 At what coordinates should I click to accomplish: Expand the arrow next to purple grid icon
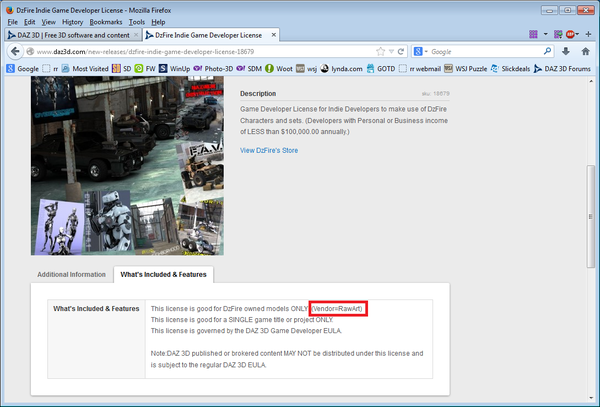pos(545,34)
